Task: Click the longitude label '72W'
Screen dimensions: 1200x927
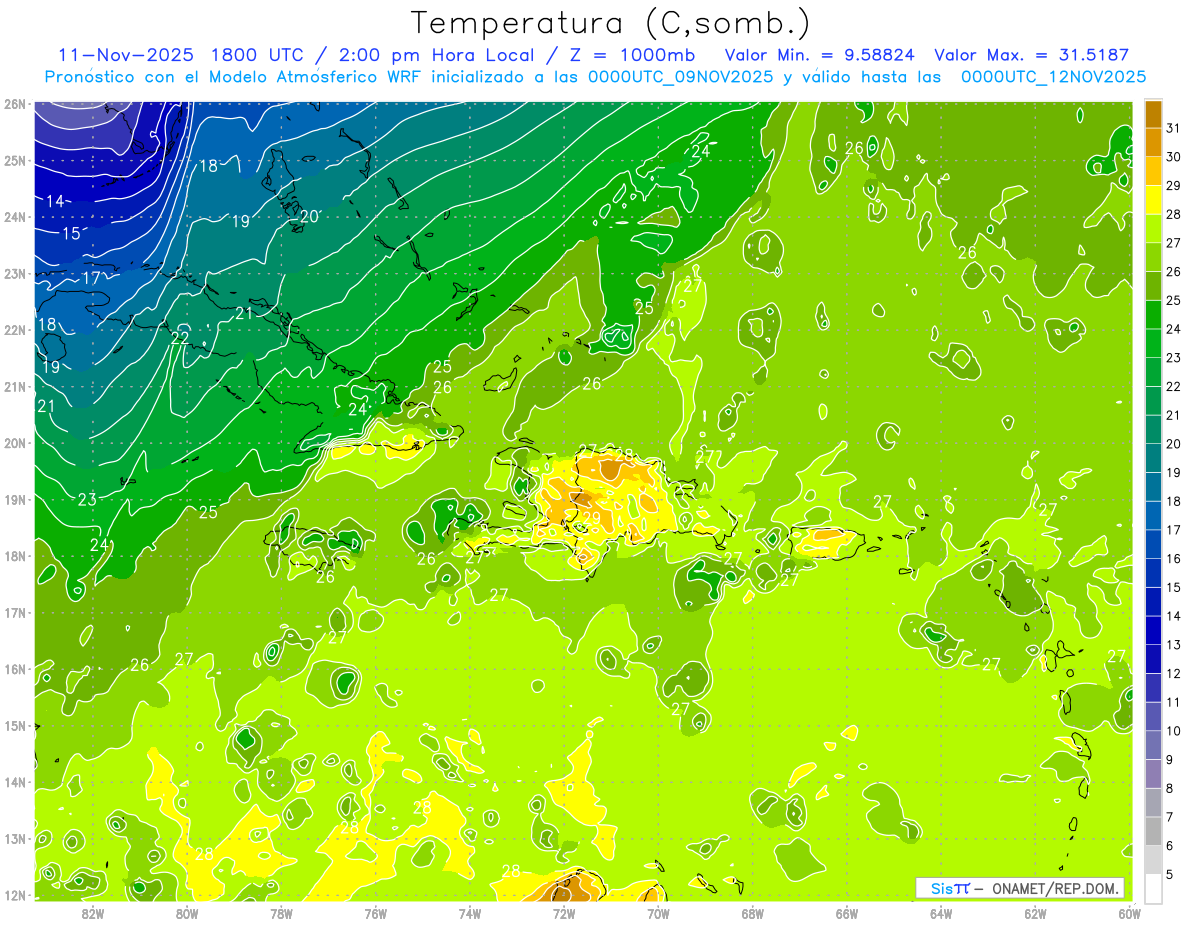Action: [564, 913]
